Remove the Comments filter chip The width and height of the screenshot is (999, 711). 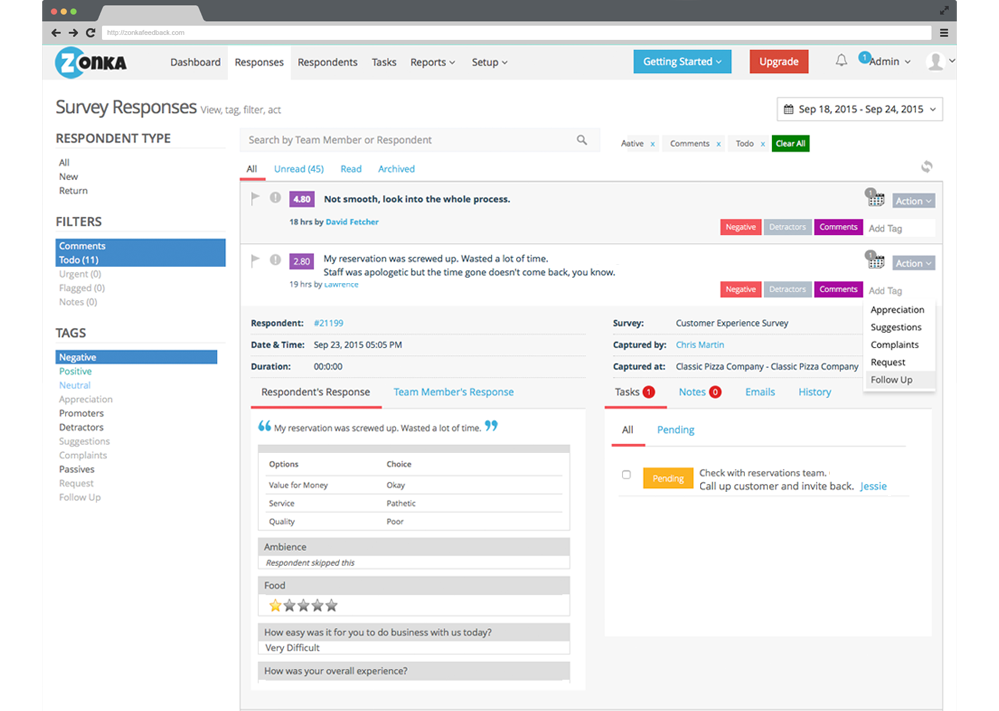(x=719, y=144)
